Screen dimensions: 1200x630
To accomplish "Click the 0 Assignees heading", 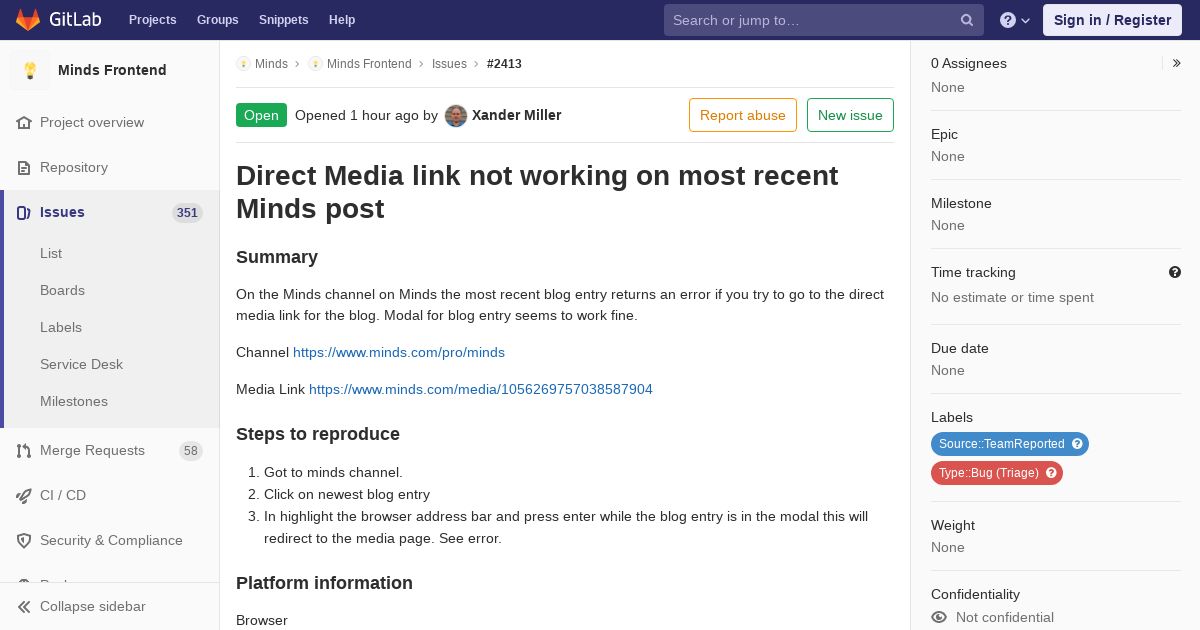I will (969, 63).
